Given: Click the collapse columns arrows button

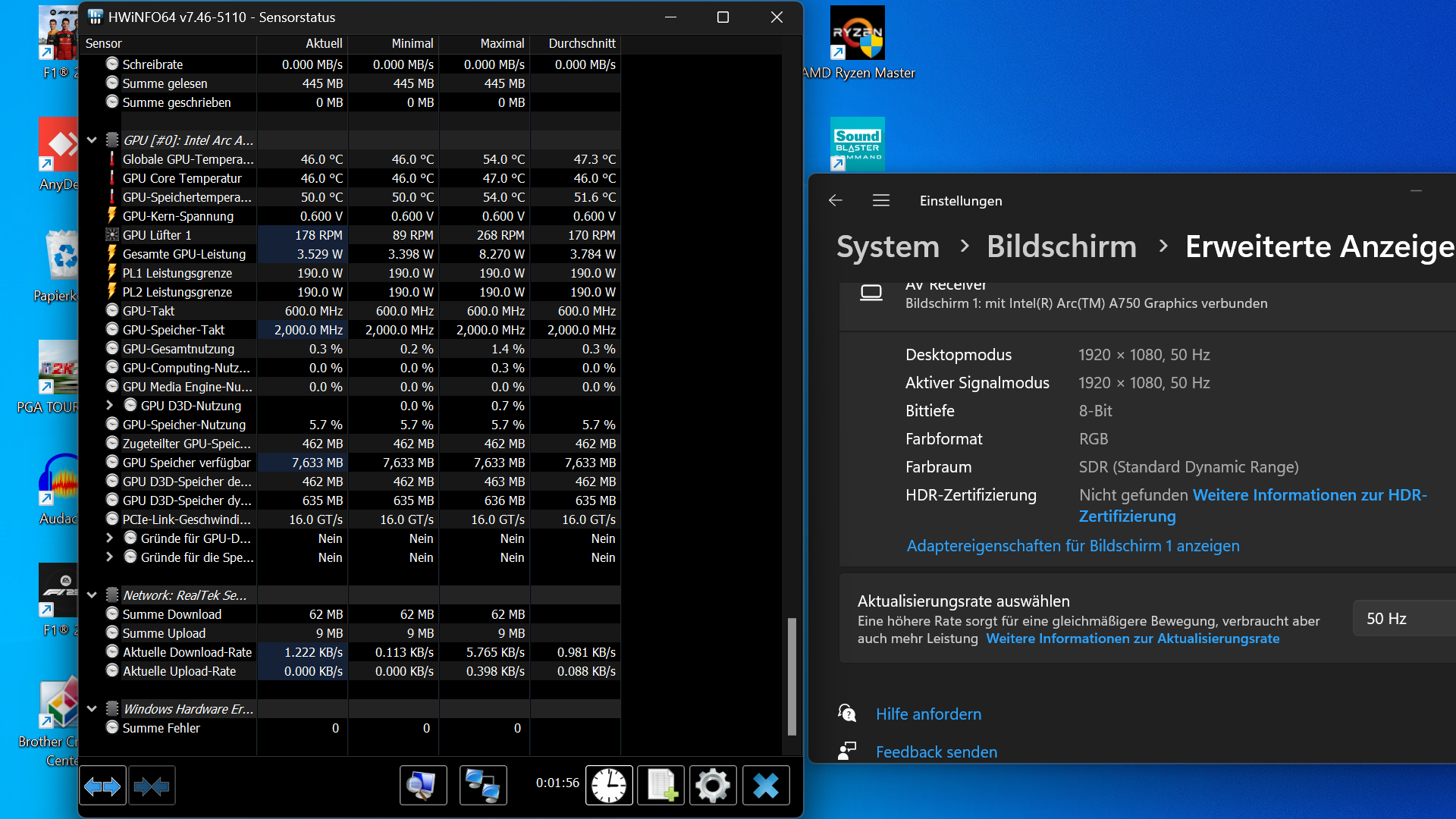Looking at the screenshot, I should [x=152, y=786].
